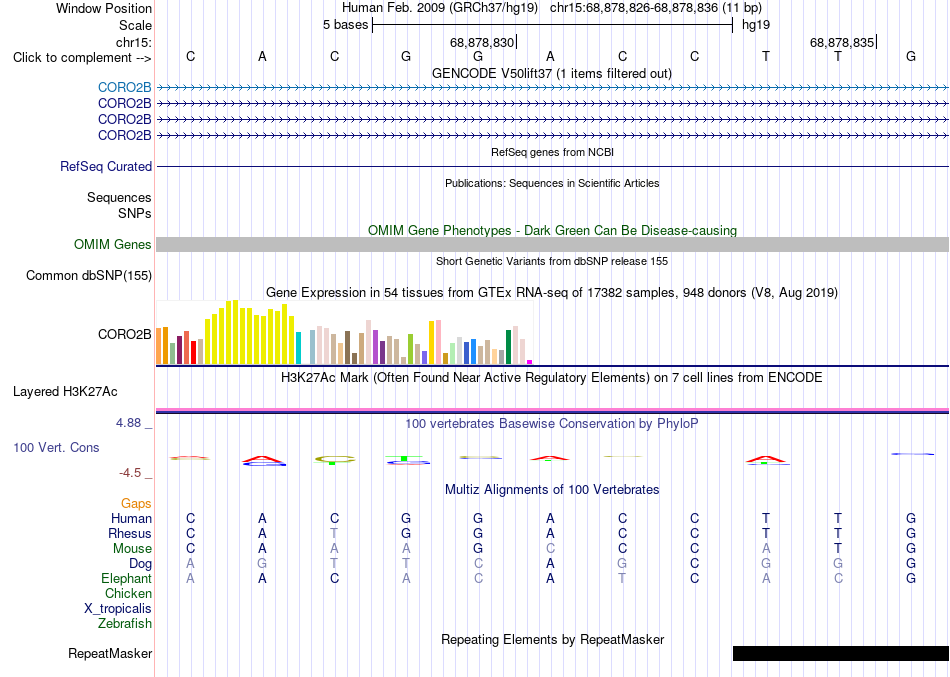Click the CORO2B label beside expression chart
The height and width of the screenshot is (677, 950).
(x=124, y=335)
